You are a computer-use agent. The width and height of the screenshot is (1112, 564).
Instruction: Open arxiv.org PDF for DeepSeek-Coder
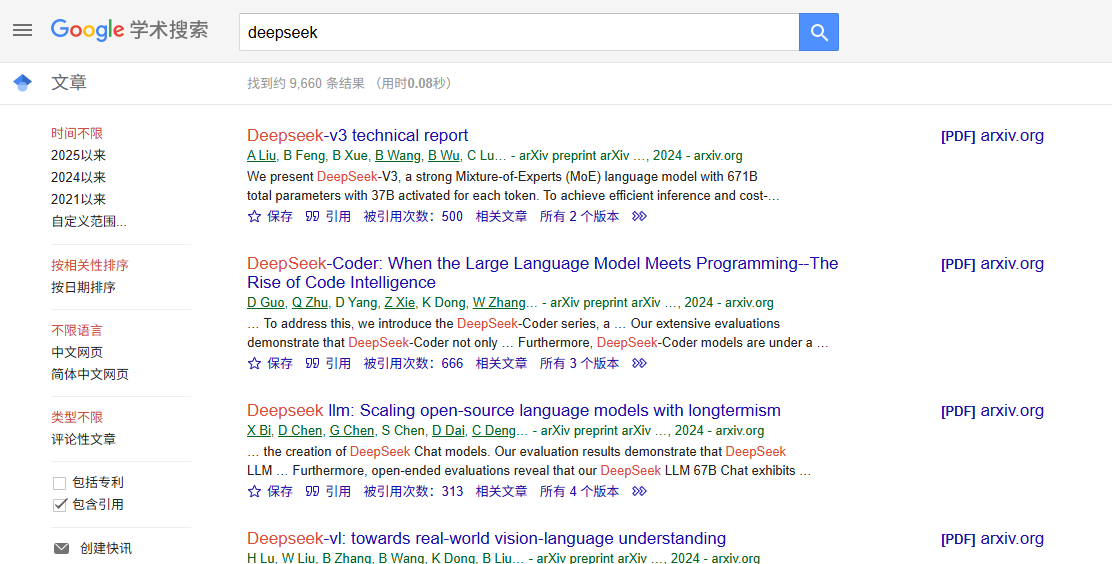(x=992, y=264)
